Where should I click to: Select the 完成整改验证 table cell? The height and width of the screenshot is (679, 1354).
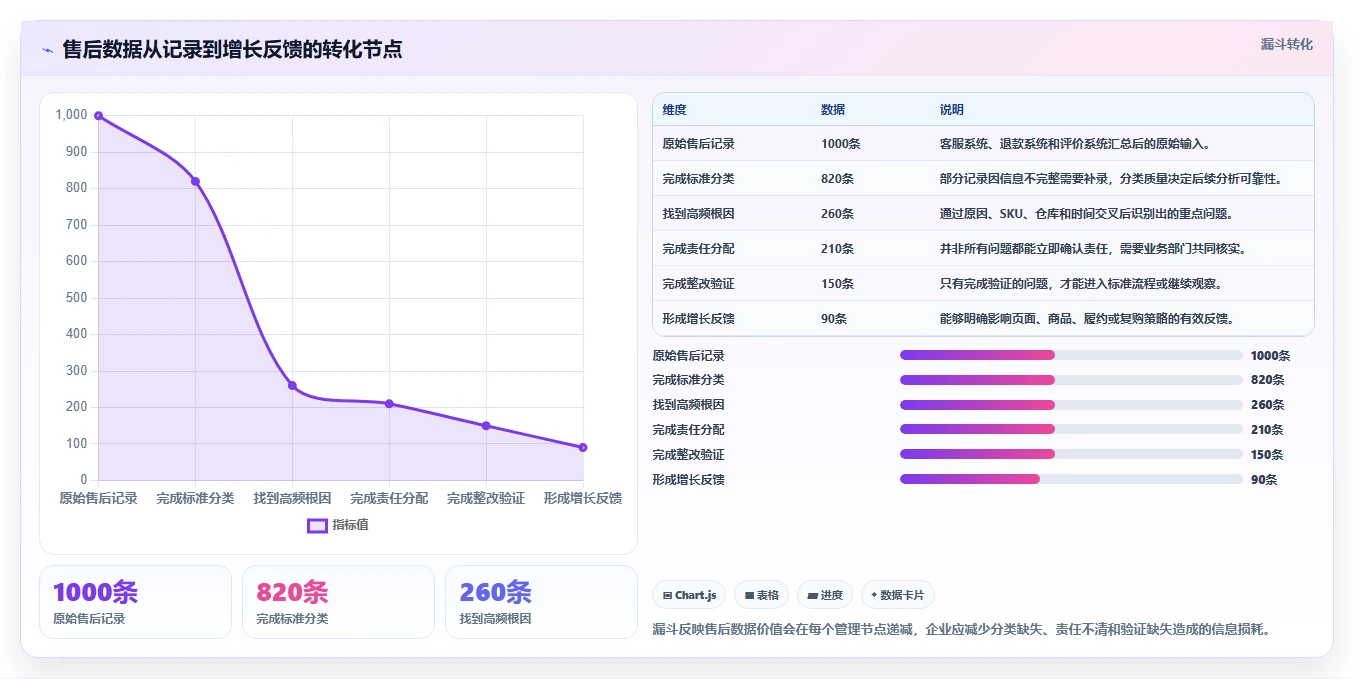click(698, 284)
